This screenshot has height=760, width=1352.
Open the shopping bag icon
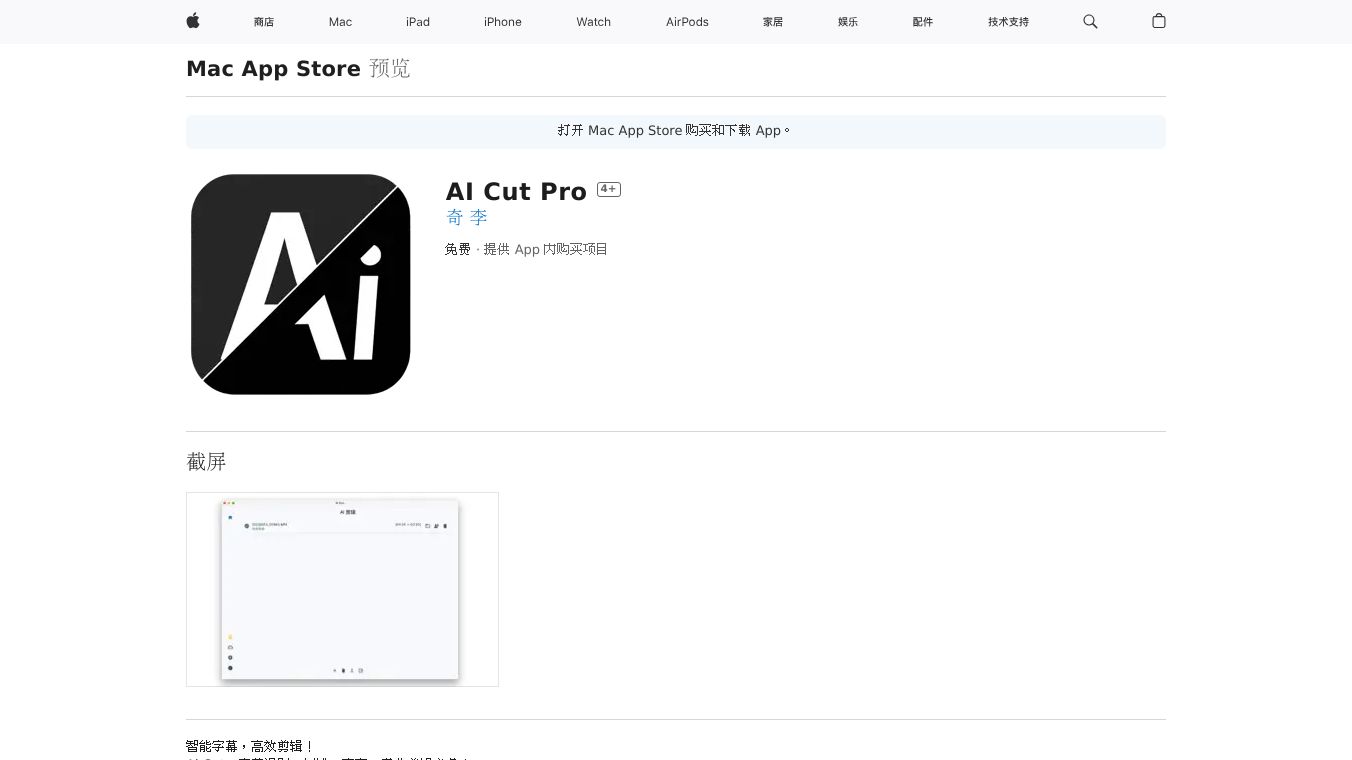1159,21
